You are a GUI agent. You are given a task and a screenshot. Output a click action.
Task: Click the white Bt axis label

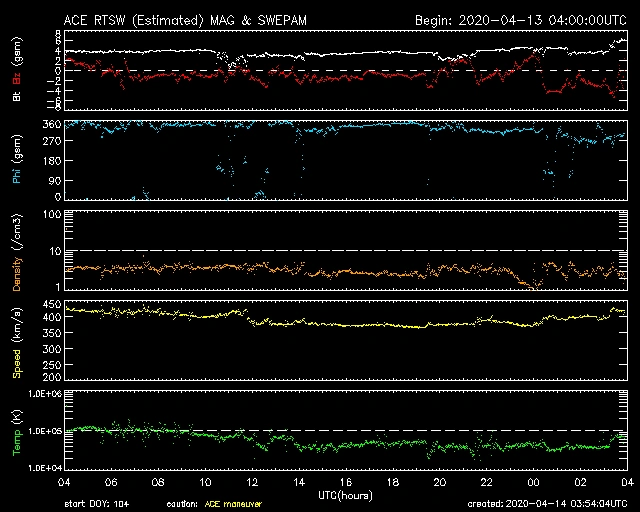pos(17,96)
